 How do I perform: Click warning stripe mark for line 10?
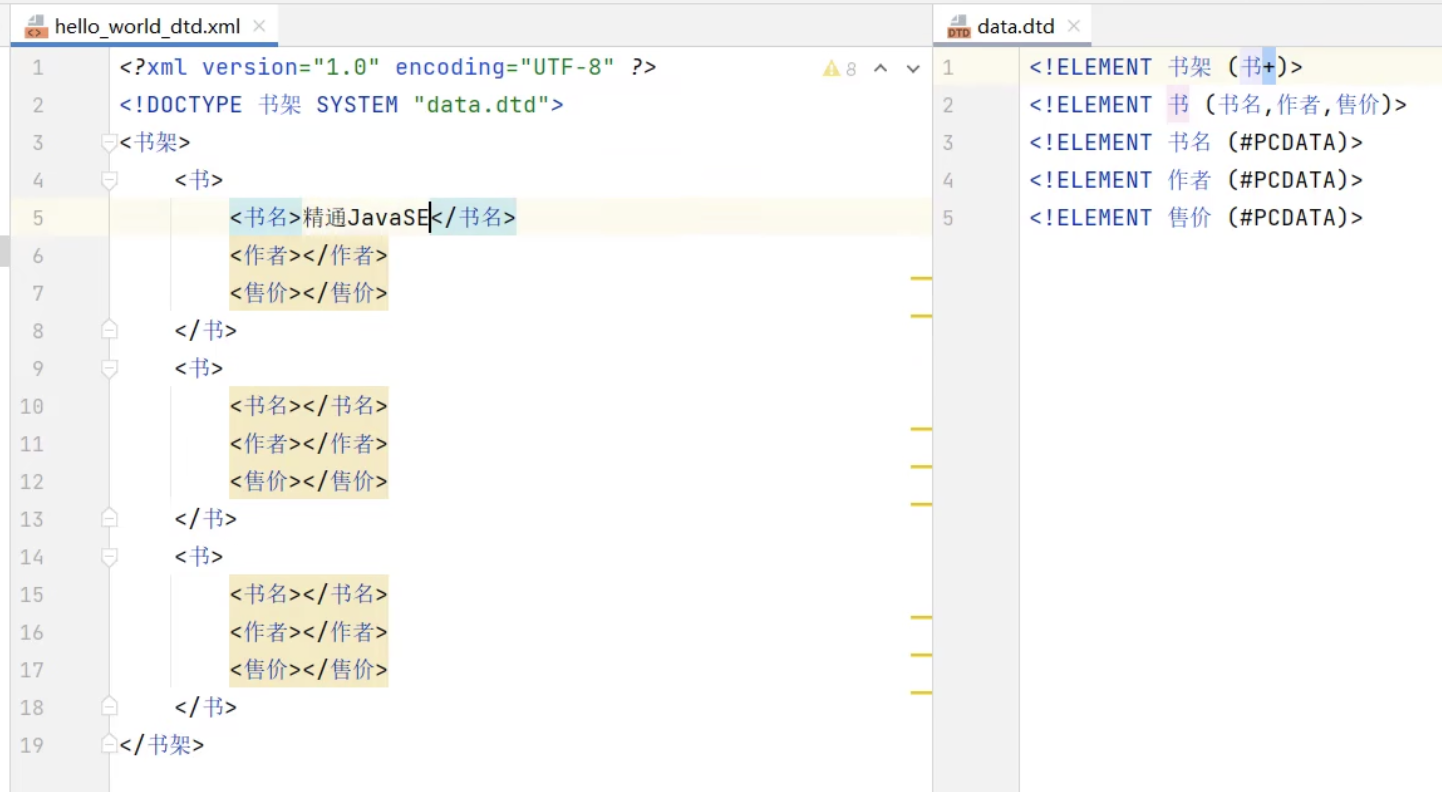click(x=921, y=429)
